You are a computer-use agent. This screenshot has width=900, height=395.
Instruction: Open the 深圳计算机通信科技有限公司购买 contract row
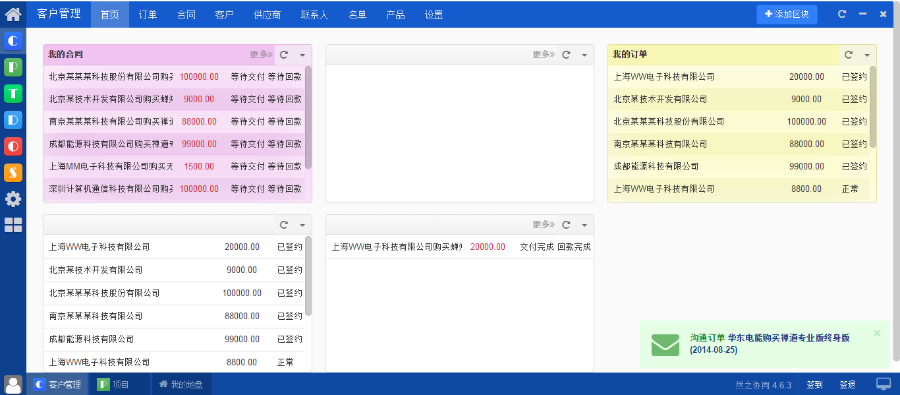click(x=174, y=188)
